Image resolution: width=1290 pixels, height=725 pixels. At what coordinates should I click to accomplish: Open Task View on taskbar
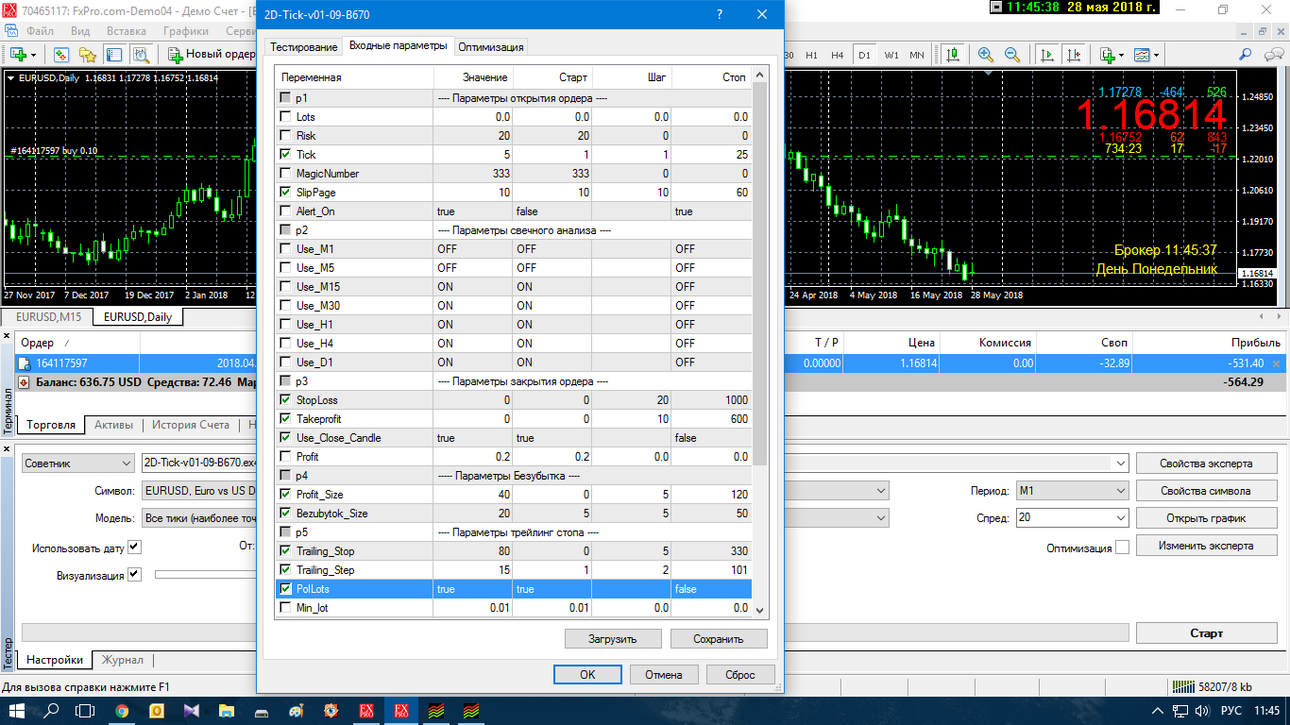[x=85, y=710]
